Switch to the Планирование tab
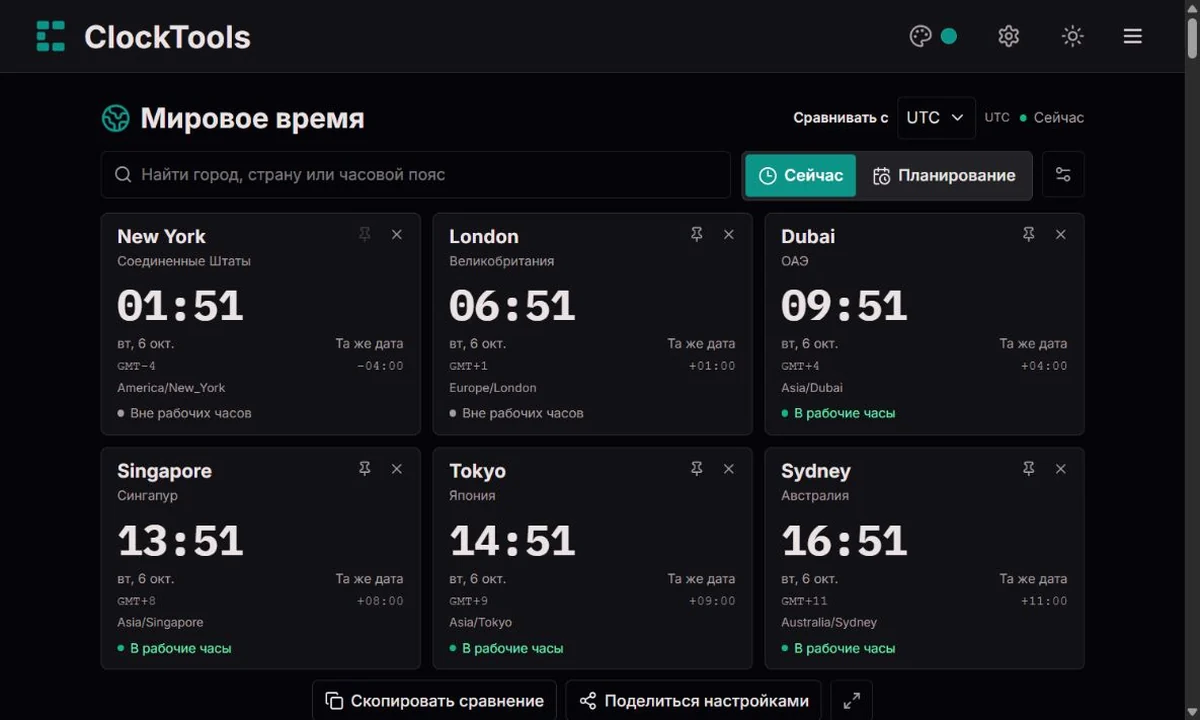1200x720 pixels. tap(944, 176)
